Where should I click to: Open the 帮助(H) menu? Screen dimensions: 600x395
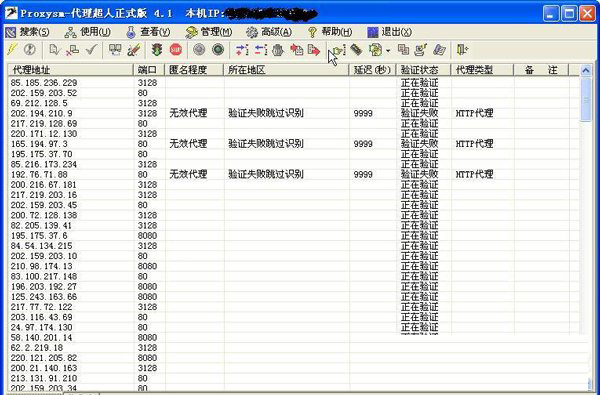pos(330,32)
